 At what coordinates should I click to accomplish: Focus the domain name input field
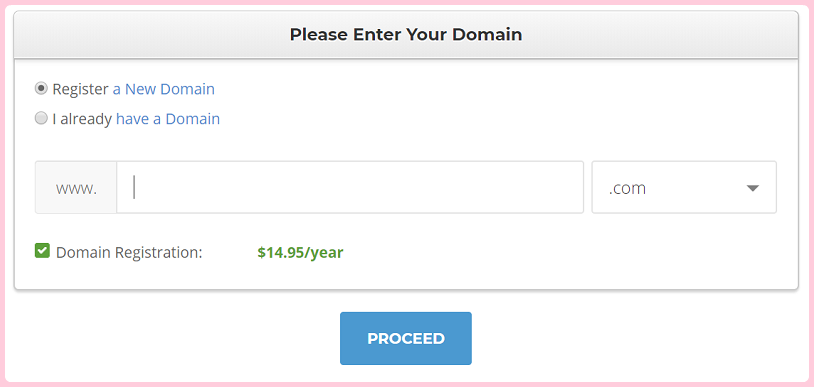pos(350,187)
